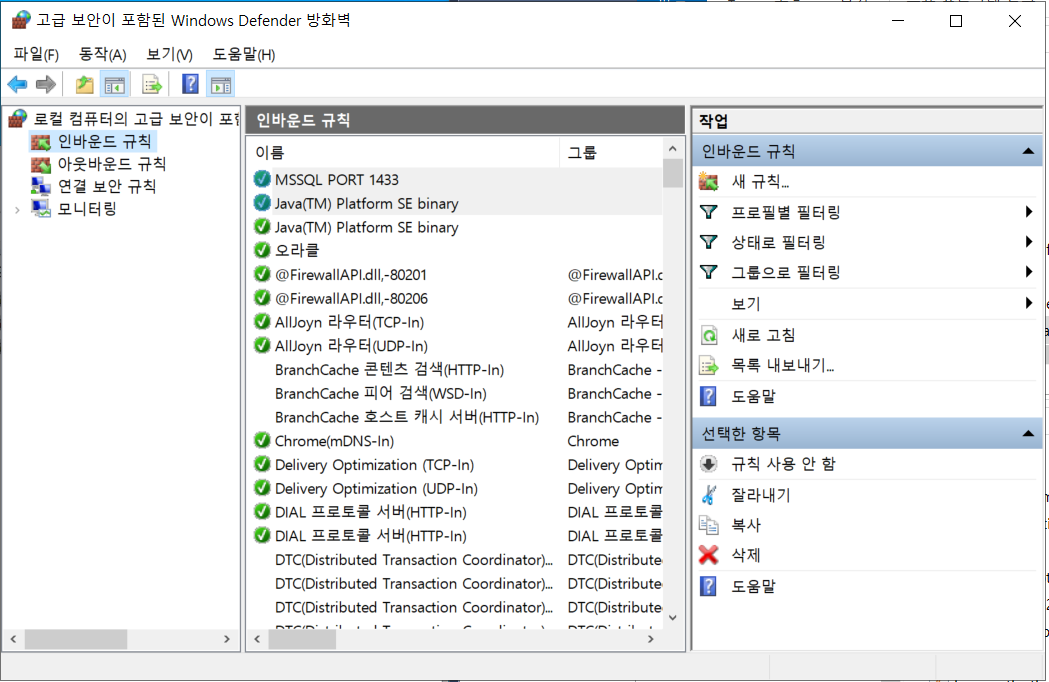This screenshot has height=682, width=1049.
Task: Toggle the action pane show/hide toolbar icon
Action: pos(221,84)
